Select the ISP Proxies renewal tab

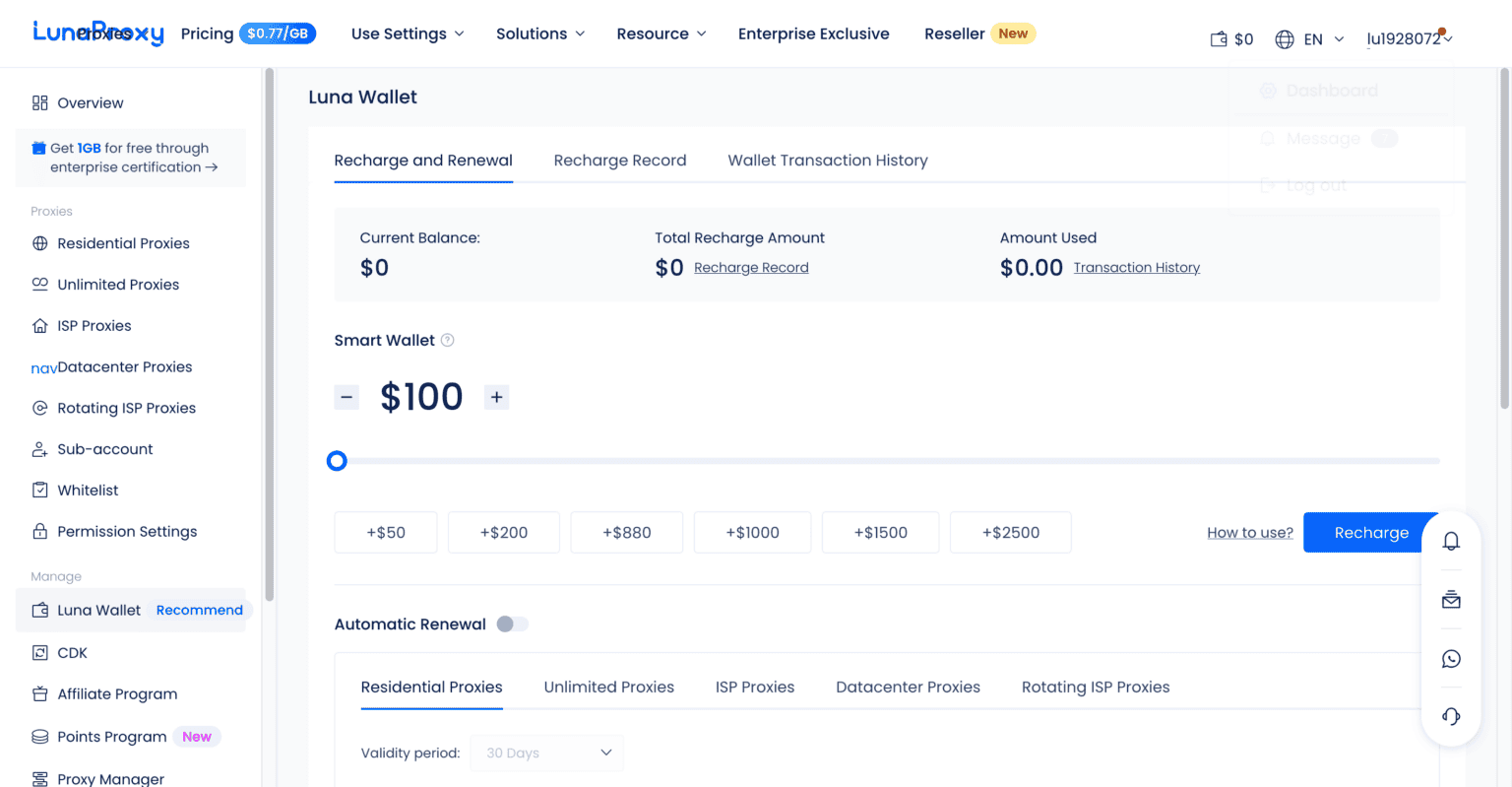pos(754,687)
